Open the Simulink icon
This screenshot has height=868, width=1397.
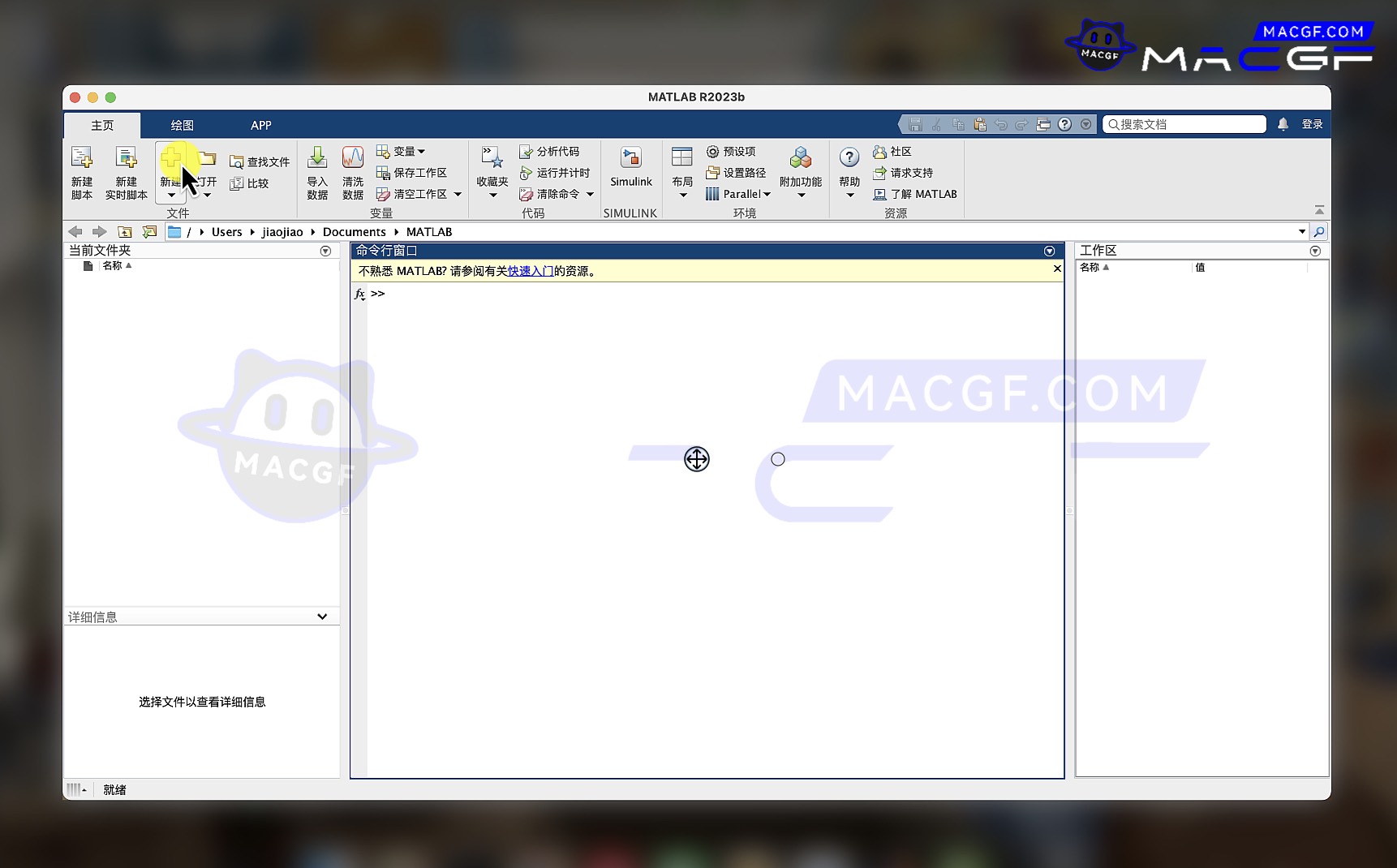pyautogui.click(x=630, y=158)
